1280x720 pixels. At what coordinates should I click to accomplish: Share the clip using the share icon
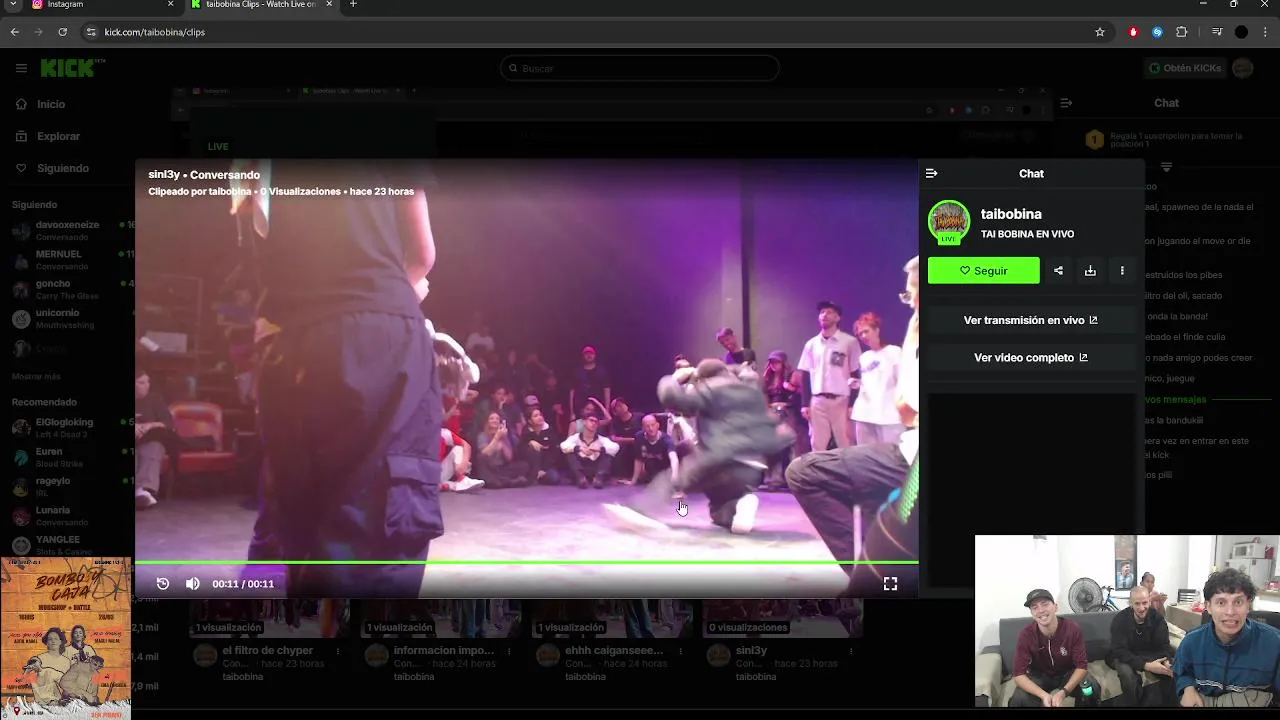click(1058, 271)
